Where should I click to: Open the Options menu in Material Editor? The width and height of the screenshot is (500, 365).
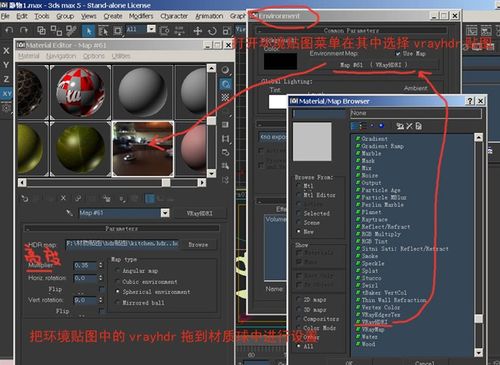click(94, 56)
